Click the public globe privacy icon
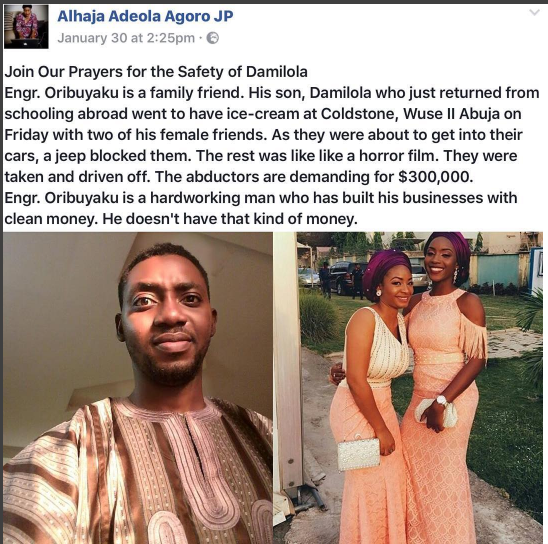The image size is (548, 544). [x=213, y=38]
